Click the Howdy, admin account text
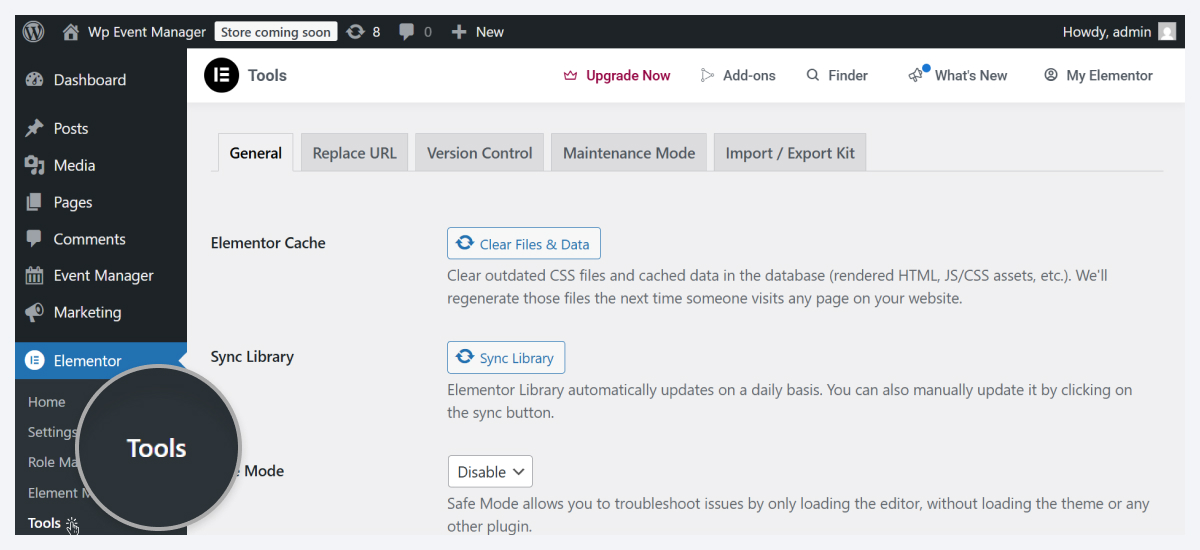The image size is (1200, 550). pyautogui.click(x=1107, y=32)
